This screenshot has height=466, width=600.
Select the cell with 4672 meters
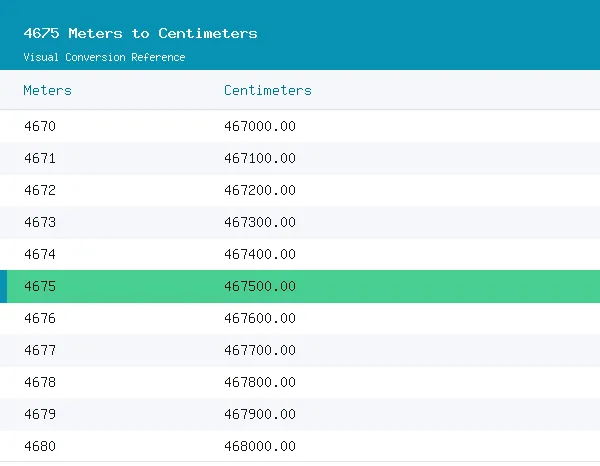(x=40, y=190)
